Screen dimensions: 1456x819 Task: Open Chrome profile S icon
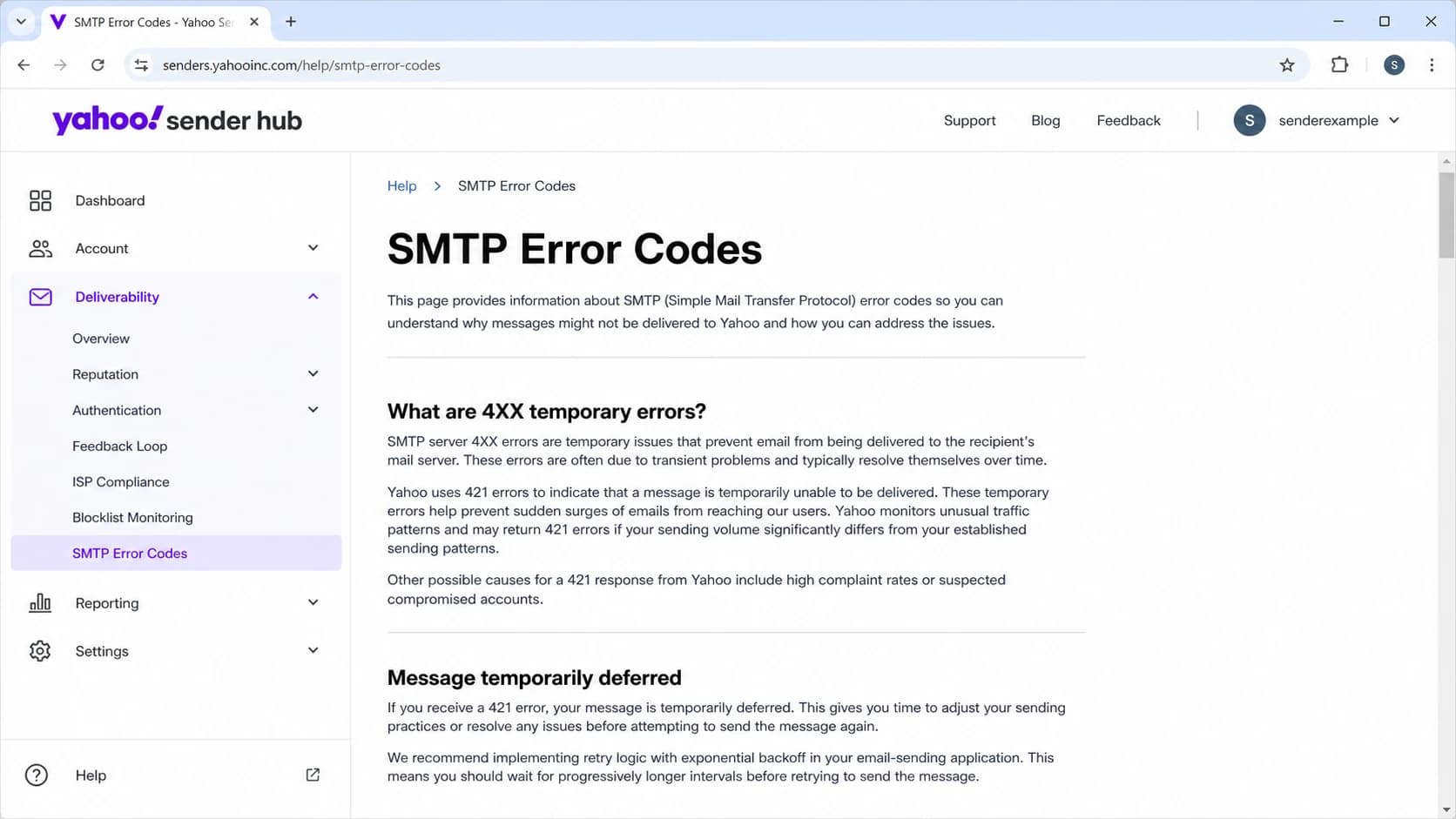(x=1394, y=65)
